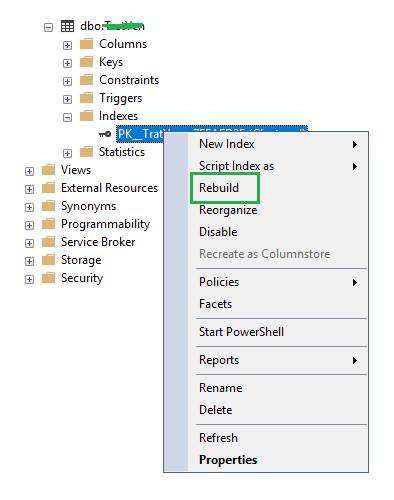Select the Security tree label
The image size is (394, 500).
(82, 278)
